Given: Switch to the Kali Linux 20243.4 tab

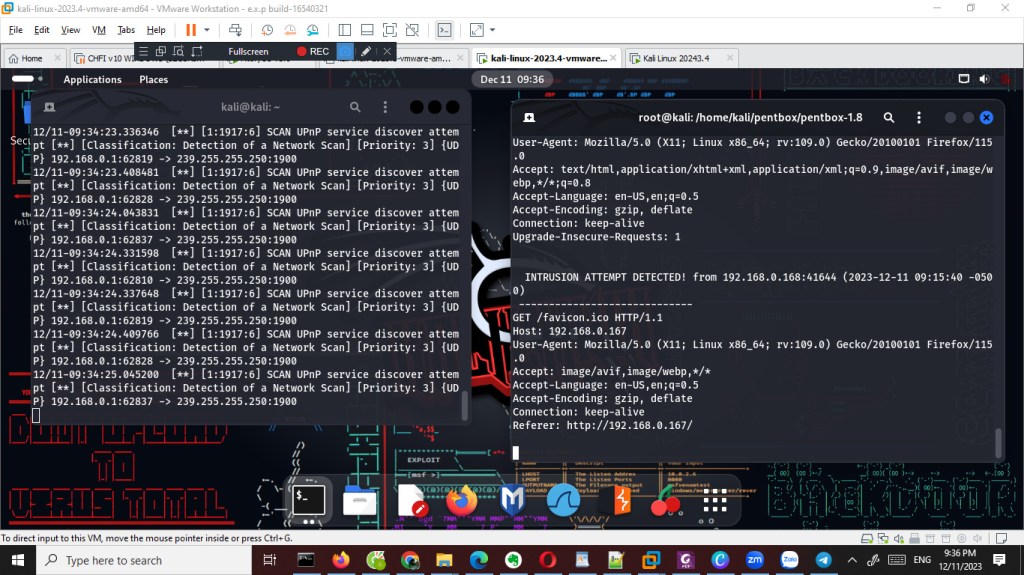Looking at the screenshot, I should 676,58.
